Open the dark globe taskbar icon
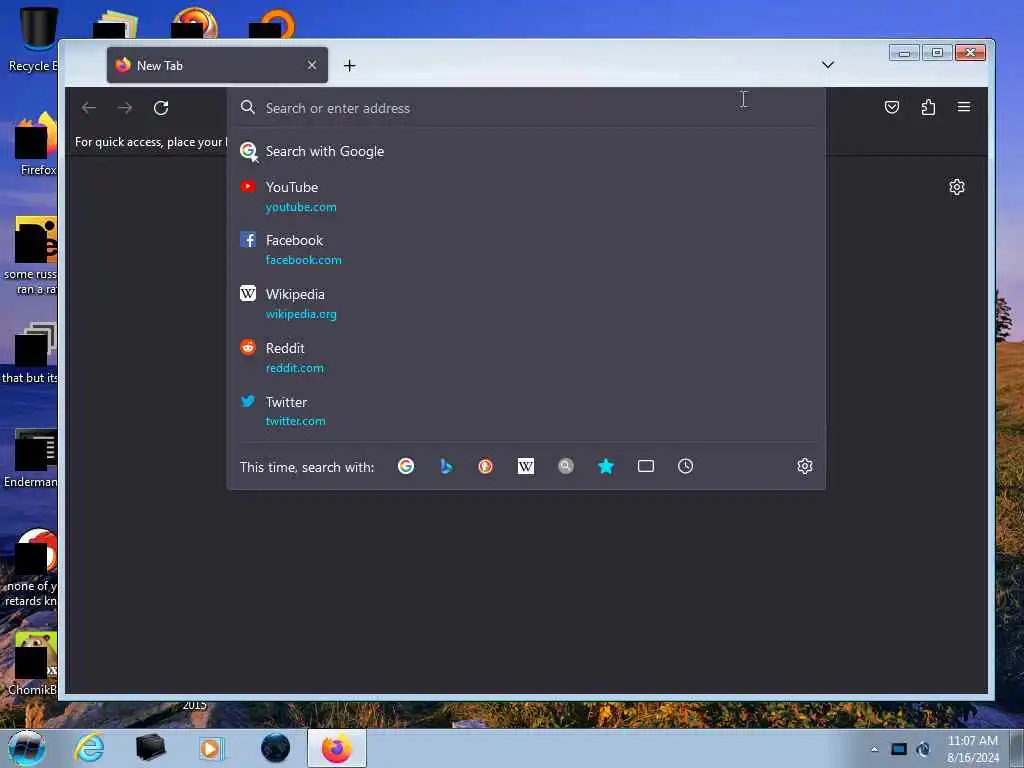Image resolution: width=1024 pixels, height=768 pixels. pyautogui.click(x=275, y=748)
